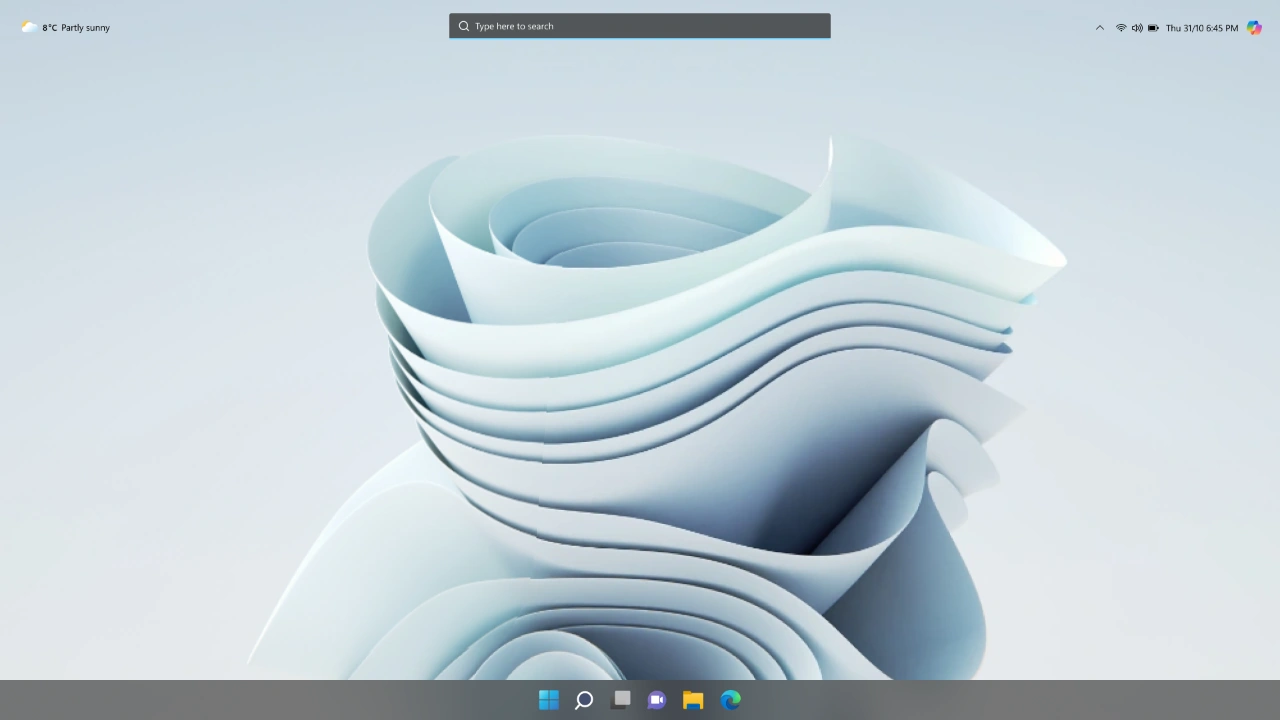Click the speaker volume icon

pyautogui.click(x=1137, y=28)
